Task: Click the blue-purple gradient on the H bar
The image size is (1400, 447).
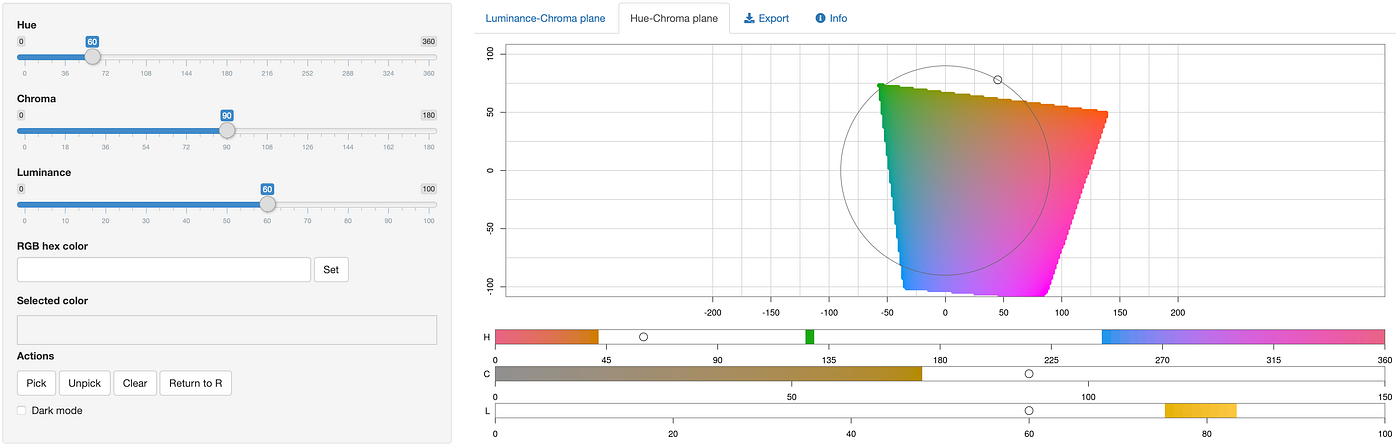Action: 1243,337
